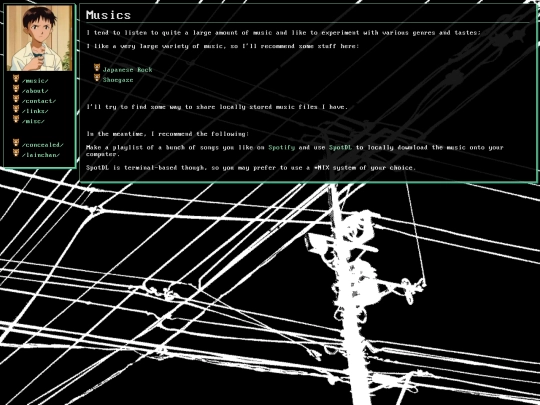Click the sentence starting "I tend to listen"
The width and height of the screenshot is (540, 405).
pos(283,33)
